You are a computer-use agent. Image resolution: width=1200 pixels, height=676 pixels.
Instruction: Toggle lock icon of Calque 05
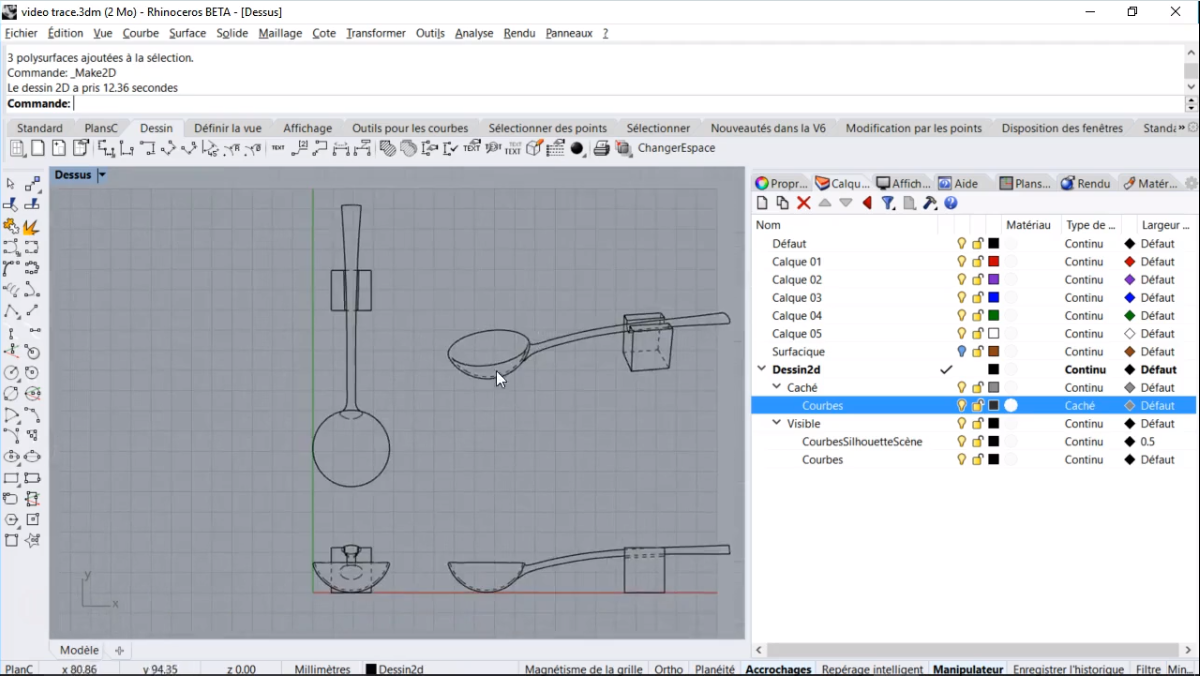pyautogui.click(x=978, y=334)
